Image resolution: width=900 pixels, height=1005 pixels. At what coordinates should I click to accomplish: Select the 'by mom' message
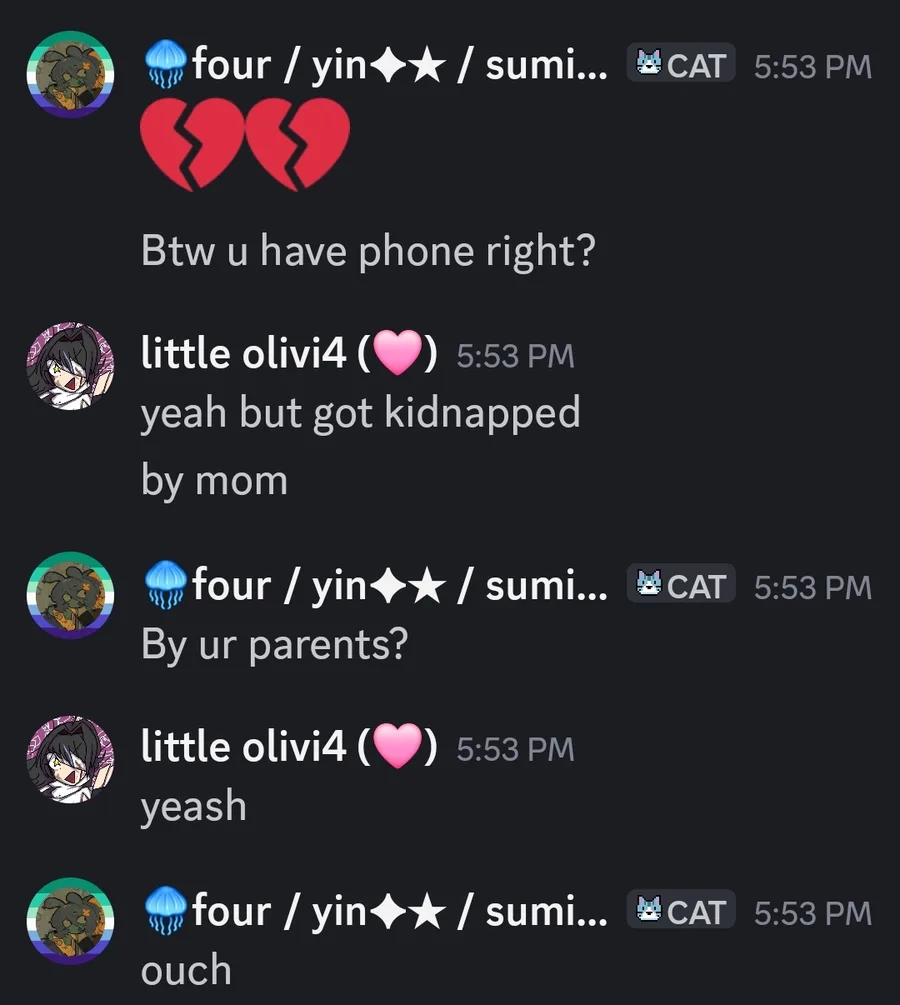click(214, 481)
